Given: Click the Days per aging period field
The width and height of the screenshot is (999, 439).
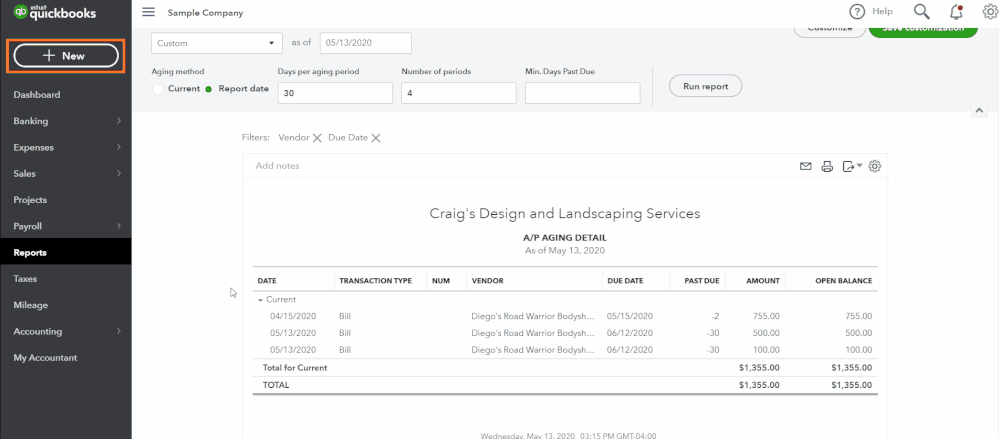Looking at the screenshot, I should [335, 93].
